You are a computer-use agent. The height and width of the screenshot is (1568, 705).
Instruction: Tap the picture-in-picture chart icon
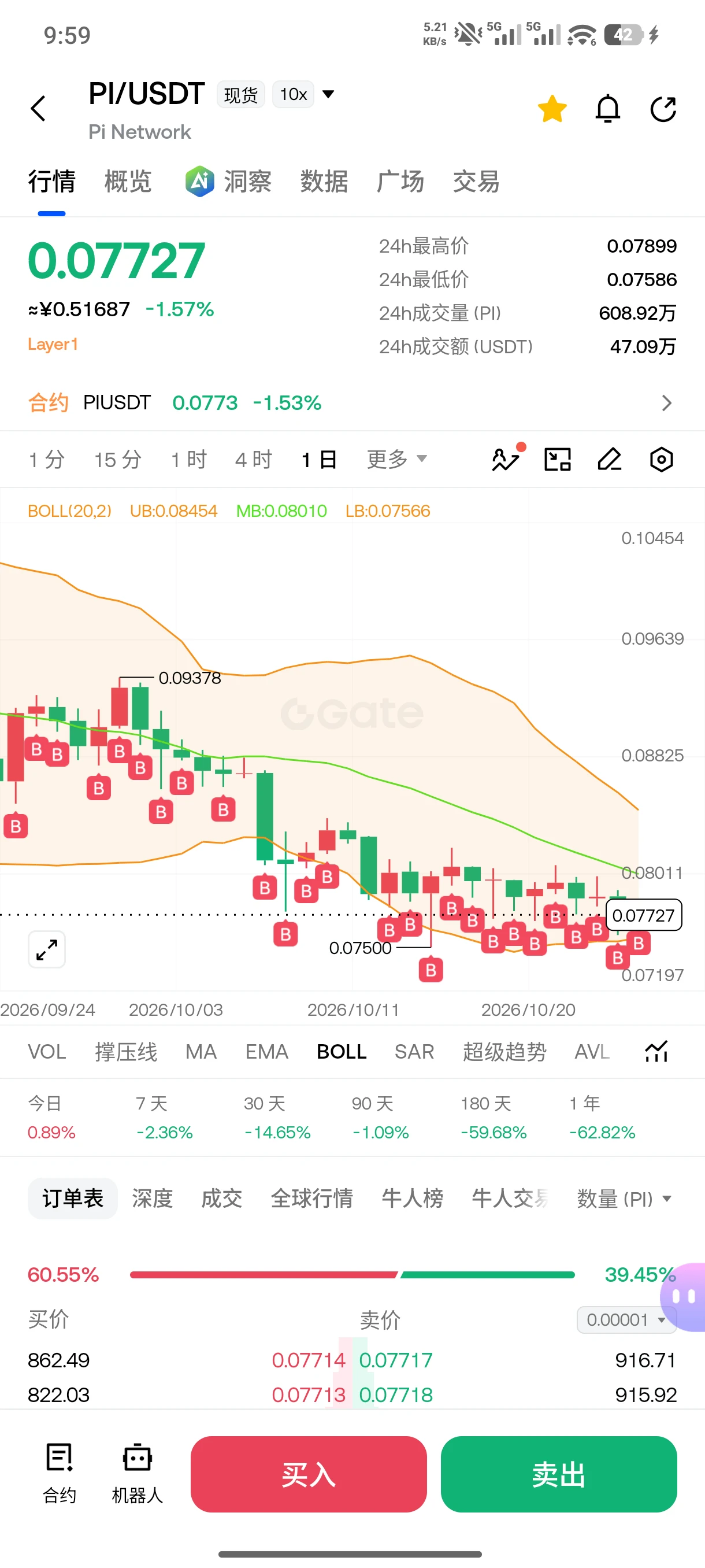click(x=557, y=460)
